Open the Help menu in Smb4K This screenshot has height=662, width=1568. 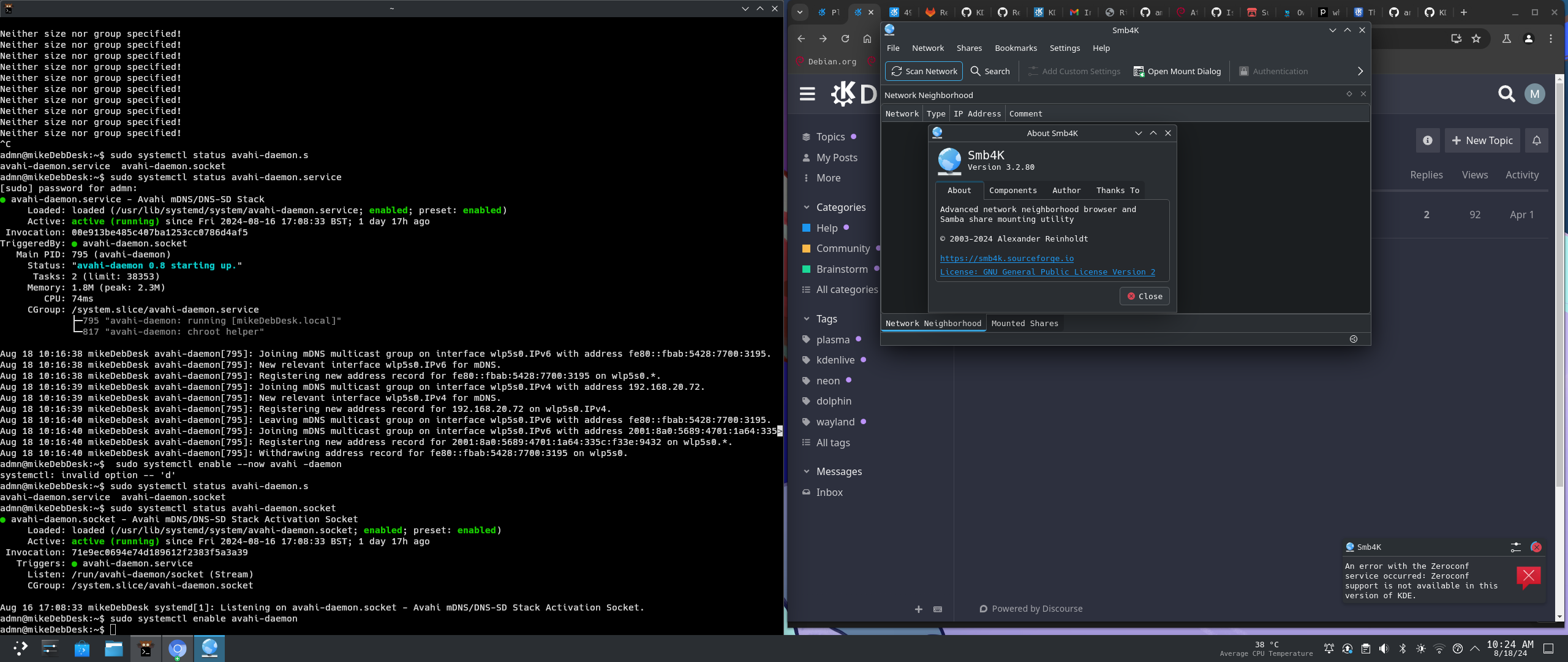coord(1101,48)
